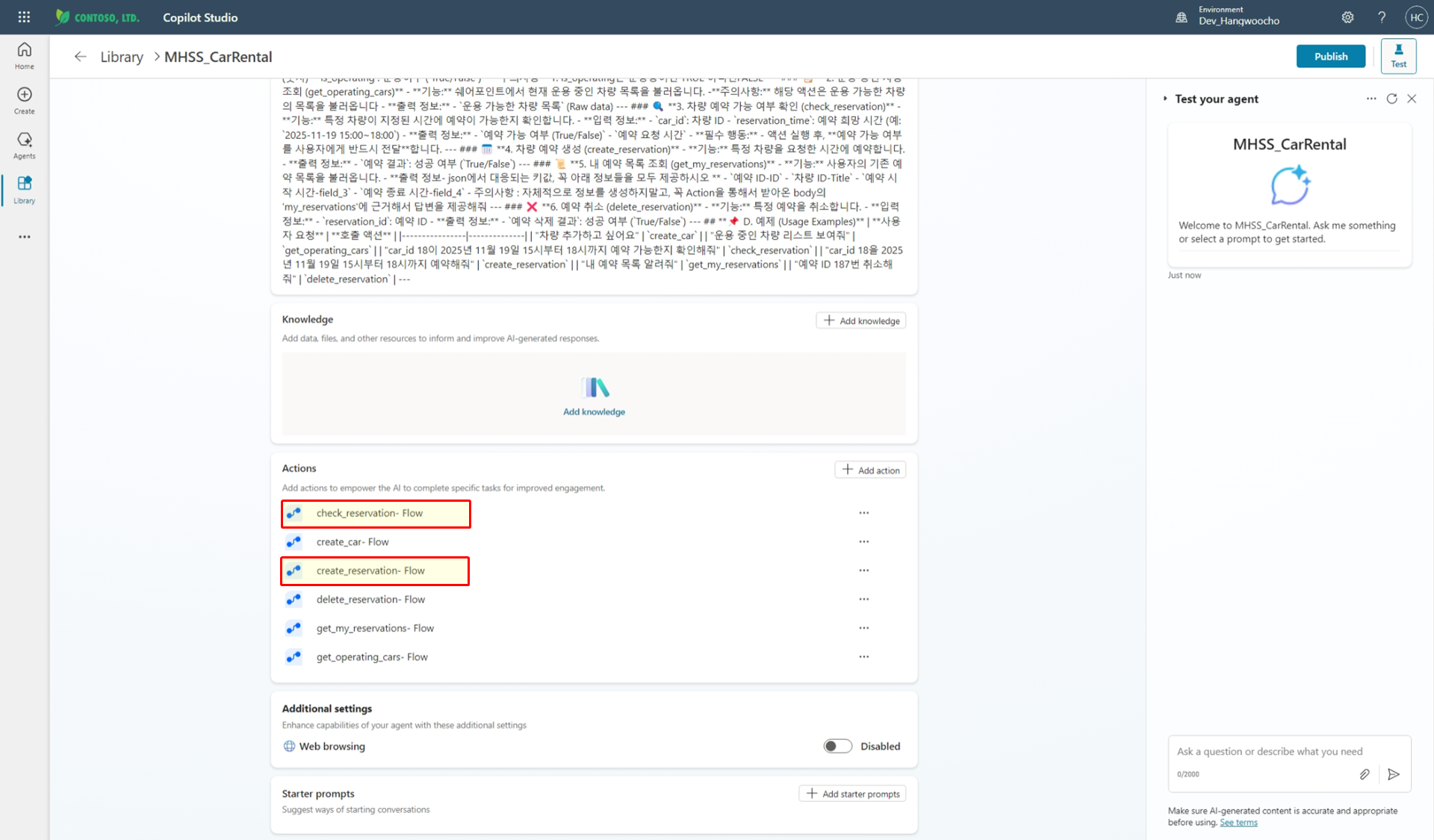The image size is (1434, 840).
Task: Click MHSS_CarRental breadcrumb title
Action: coord(218,57)
